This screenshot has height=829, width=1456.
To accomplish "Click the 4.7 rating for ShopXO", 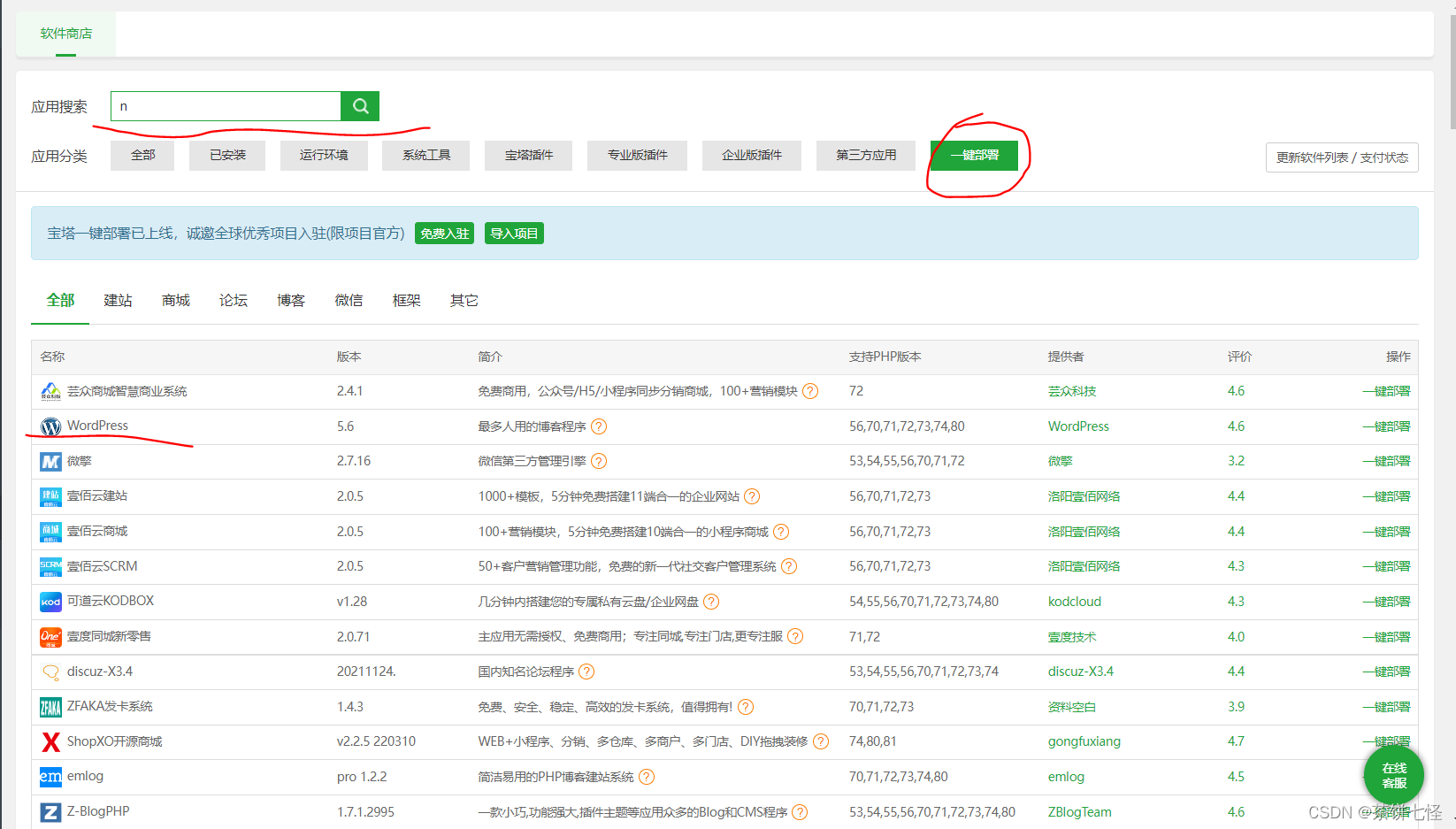I will point(1236,741).
